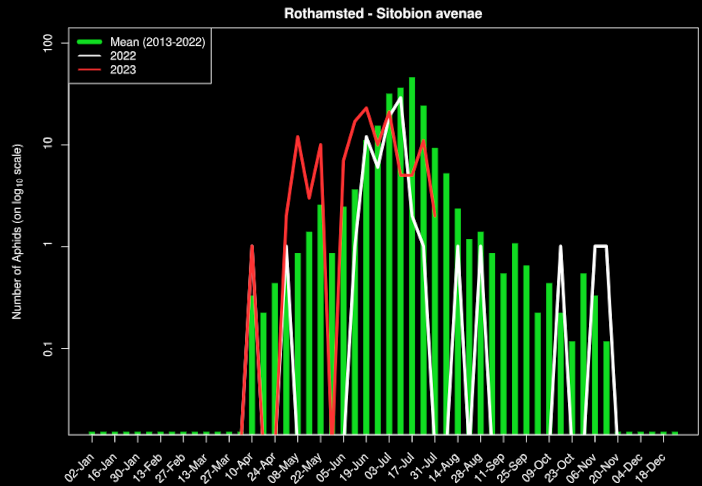Click the x-axis label '28-Aug'
Screen dimensions: 702x486
[468, 467]
